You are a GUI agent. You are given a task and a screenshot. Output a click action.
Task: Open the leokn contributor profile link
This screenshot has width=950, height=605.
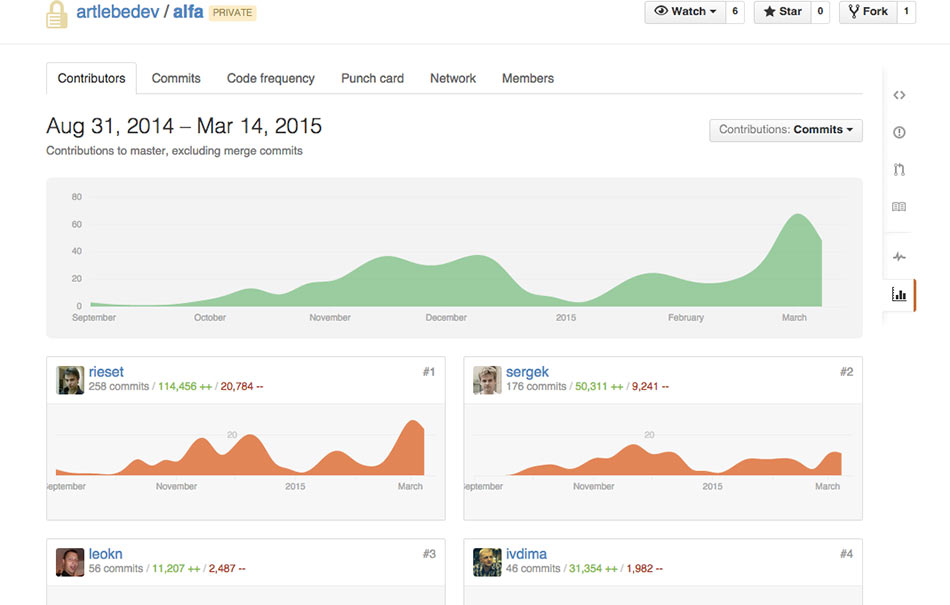point(106,554)
